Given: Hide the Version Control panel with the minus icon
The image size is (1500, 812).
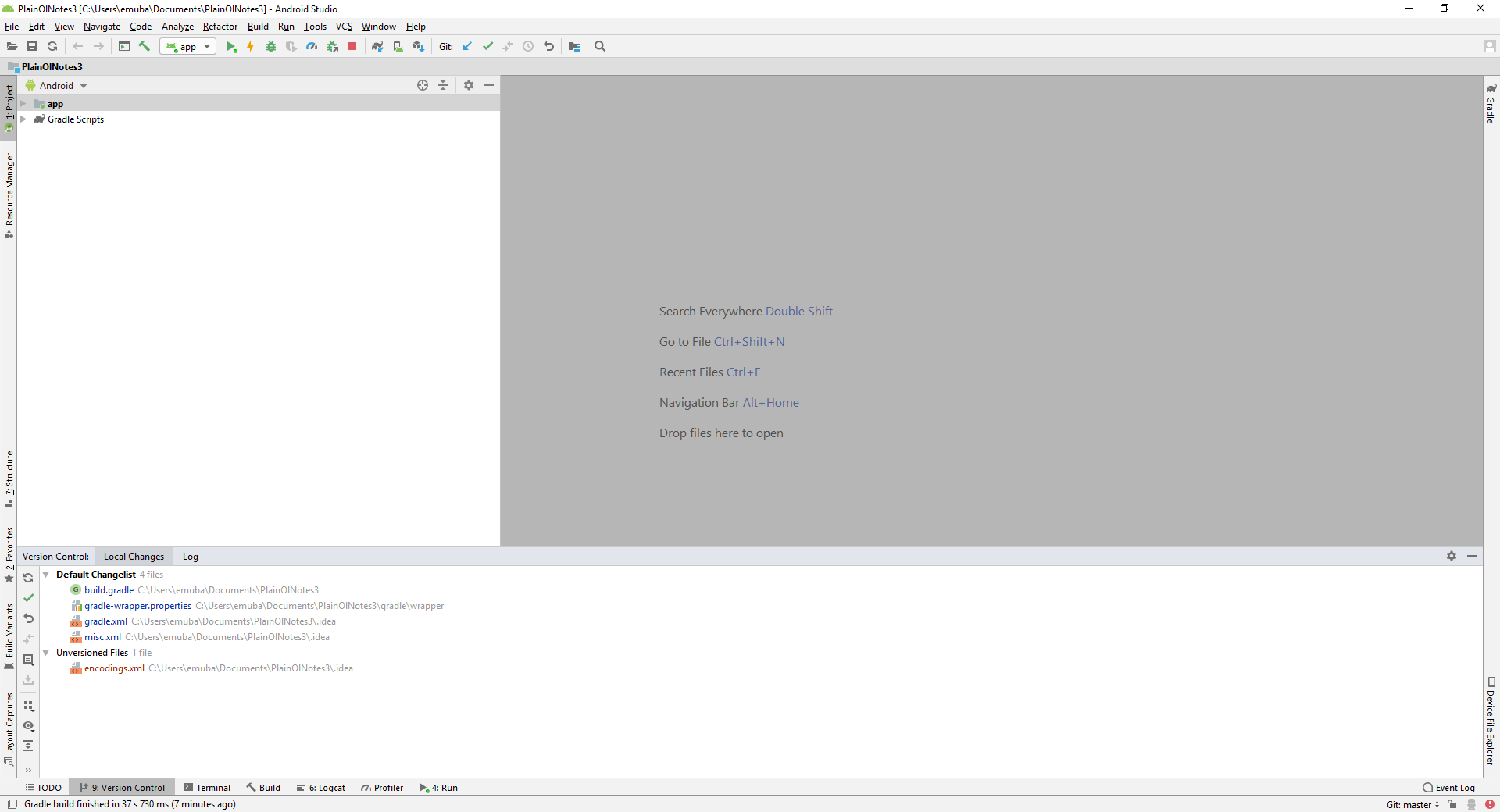Looking at the screenshot, I should [x=1472, y=556].
